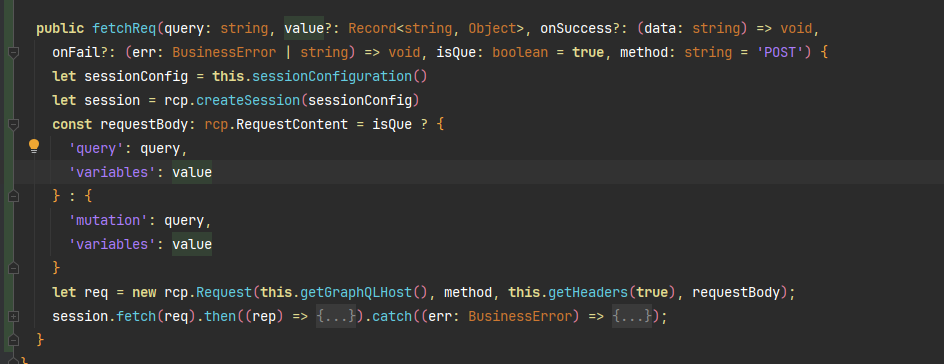Toggle the fold-end marker below the 'mutation' block
This screenshot has width=944, height=364.
point(14,268)
